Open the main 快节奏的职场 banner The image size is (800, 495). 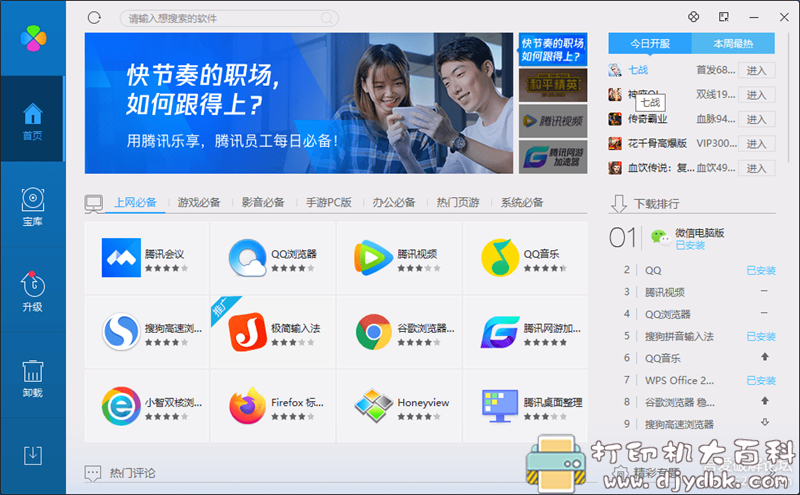click(298, 103)
